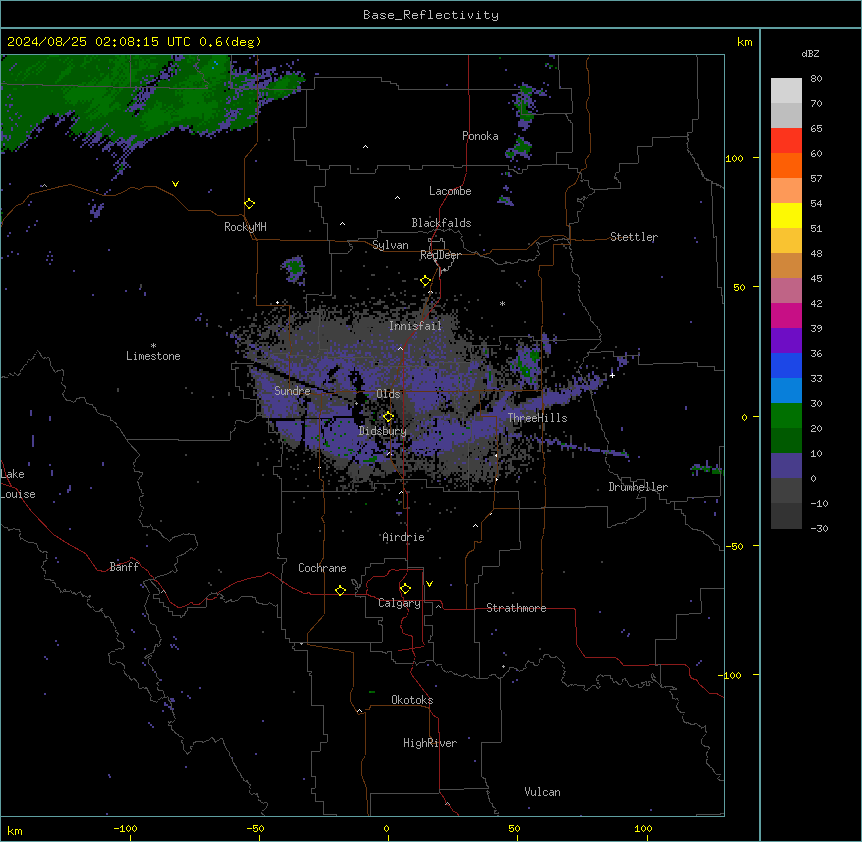
Task: Click the dBZ legend heading
Action: (x=810, y=53)
